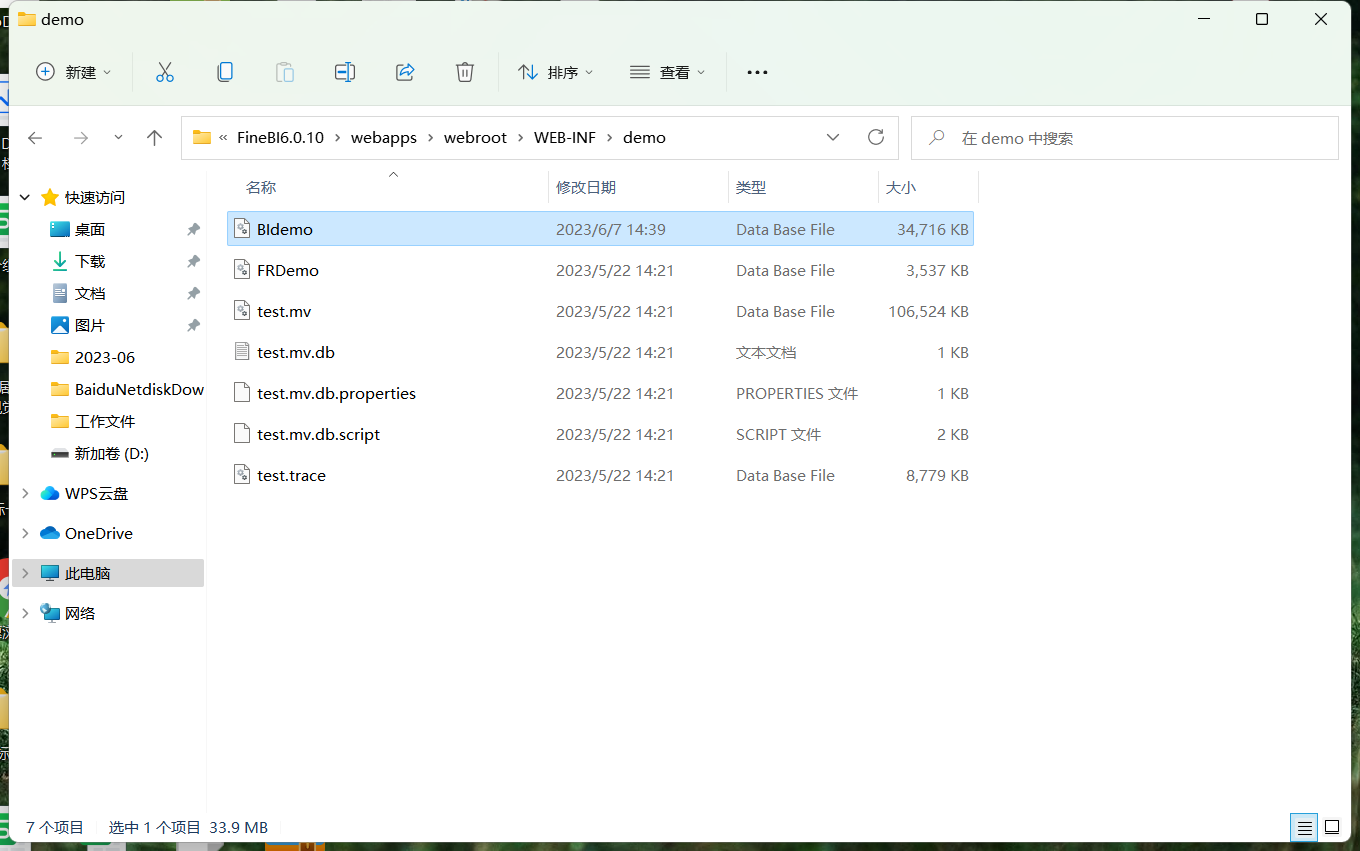Collapse the 快速访问 tree node
The image size is (1360, 851).
click(25, 197)
